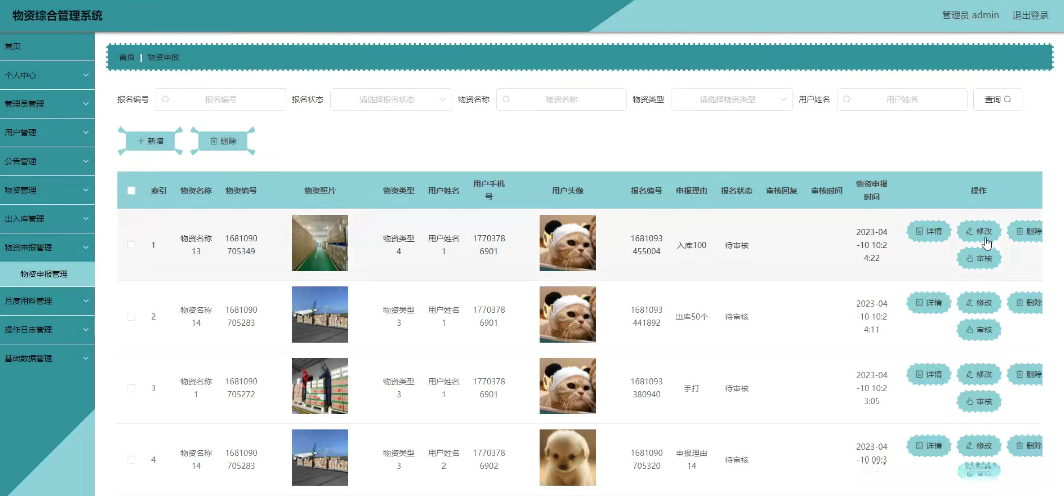Click the search icon in 用户姓名 field

click(x=848, y=99)
